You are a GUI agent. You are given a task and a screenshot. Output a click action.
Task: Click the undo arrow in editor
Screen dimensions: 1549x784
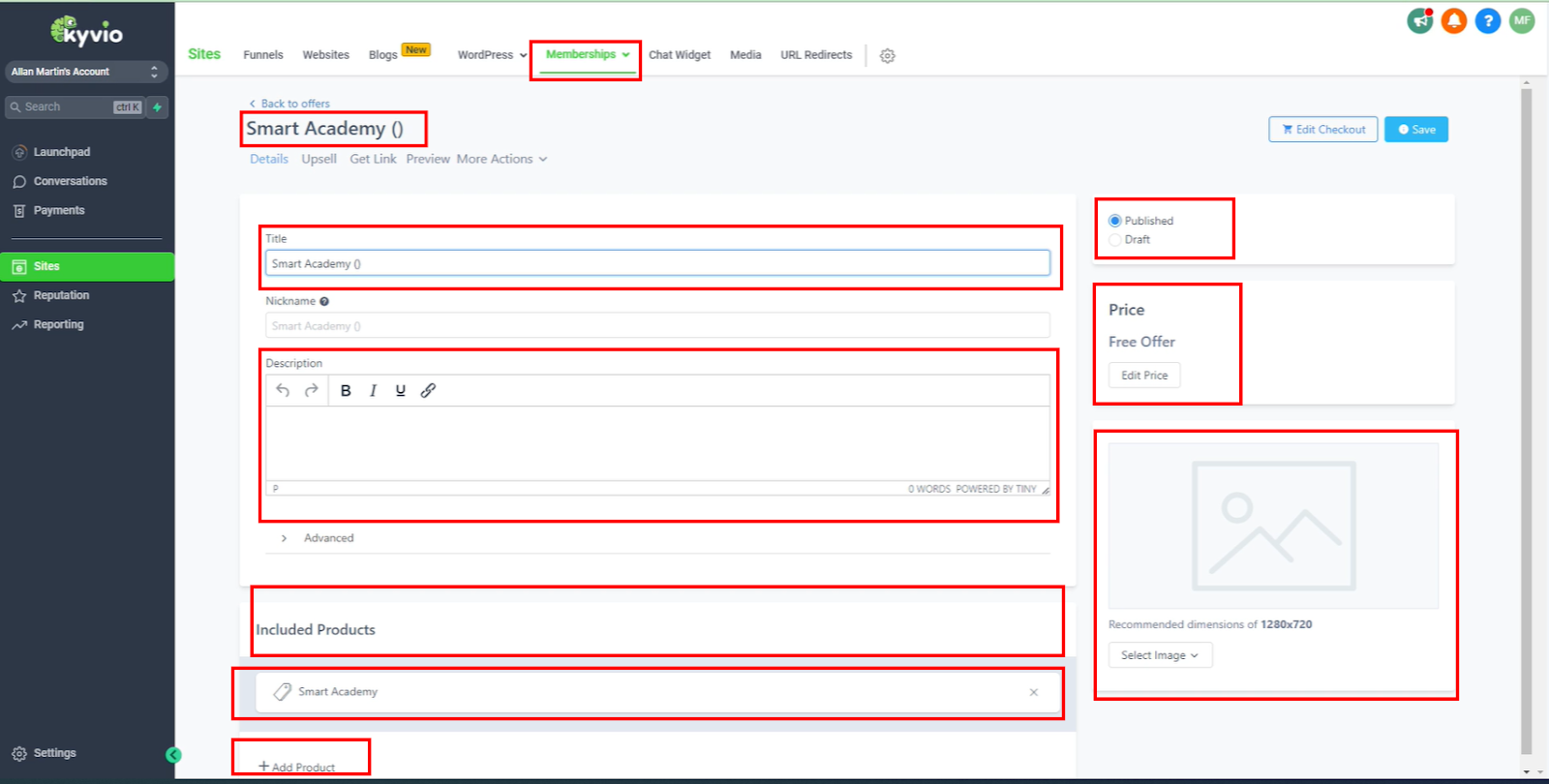(x=283, y=390)
